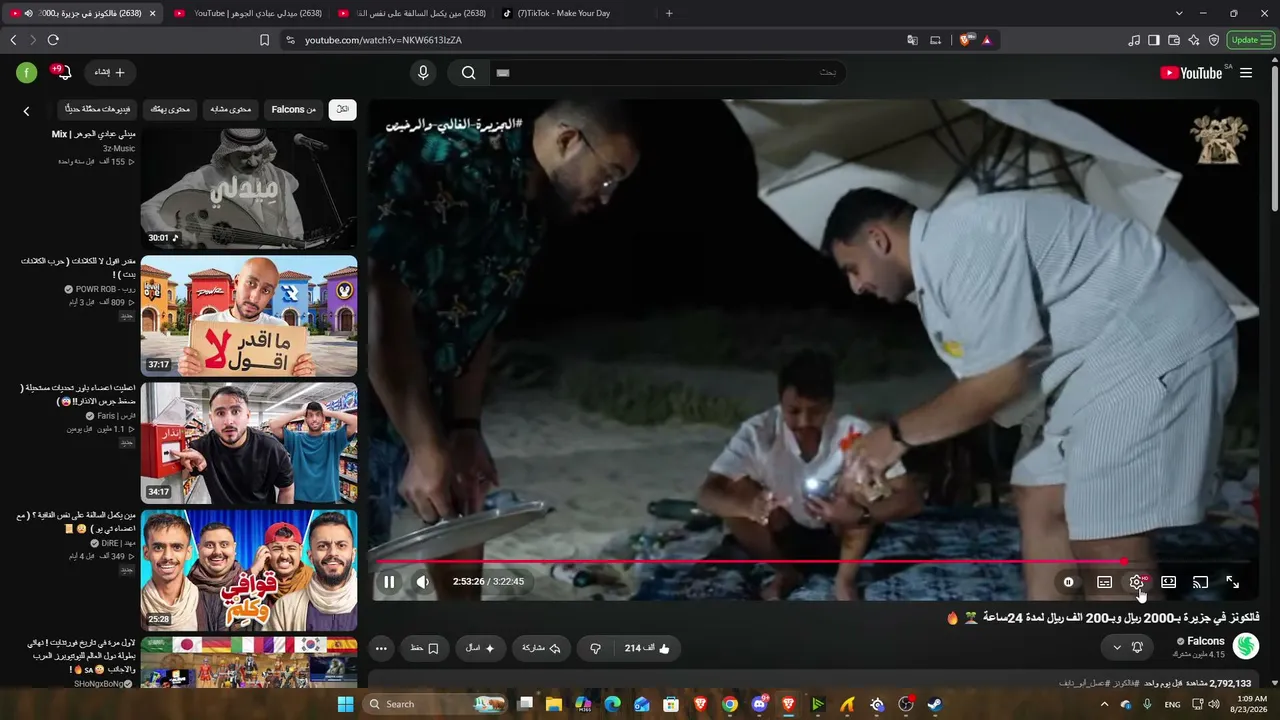Open Brave Shields lion icon
1280x720 pixels.
(966, 40)
